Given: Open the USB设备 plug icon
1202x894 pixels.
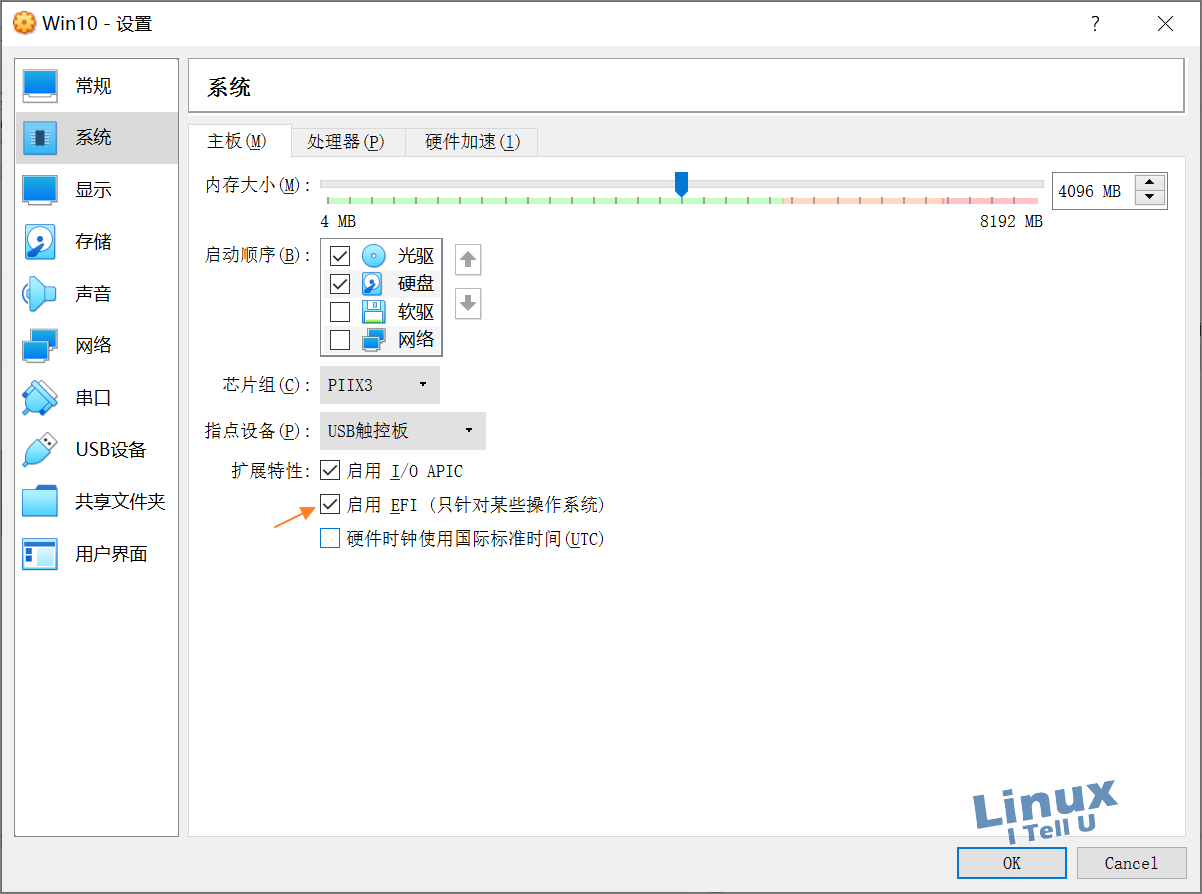Looking at the screenshot, I should click(40, 450).
